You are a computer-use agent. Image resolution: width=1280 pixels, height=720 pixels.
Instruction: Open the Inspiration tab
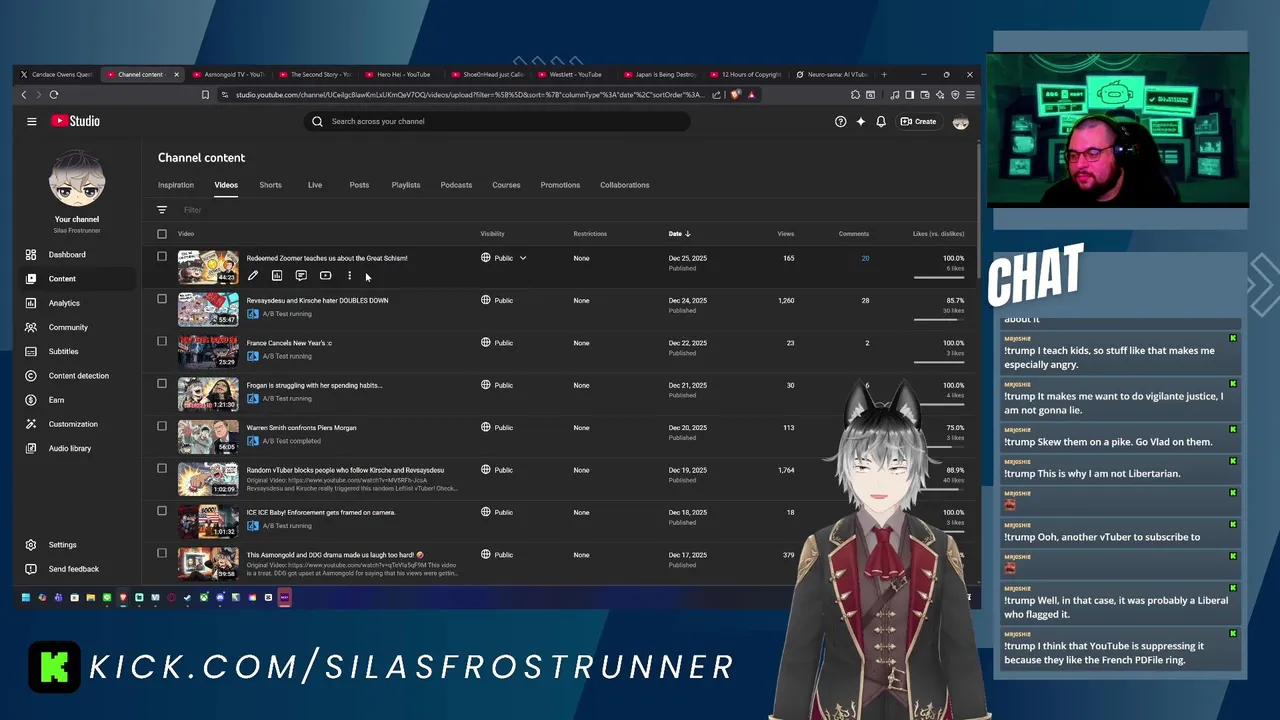(176, 185)
